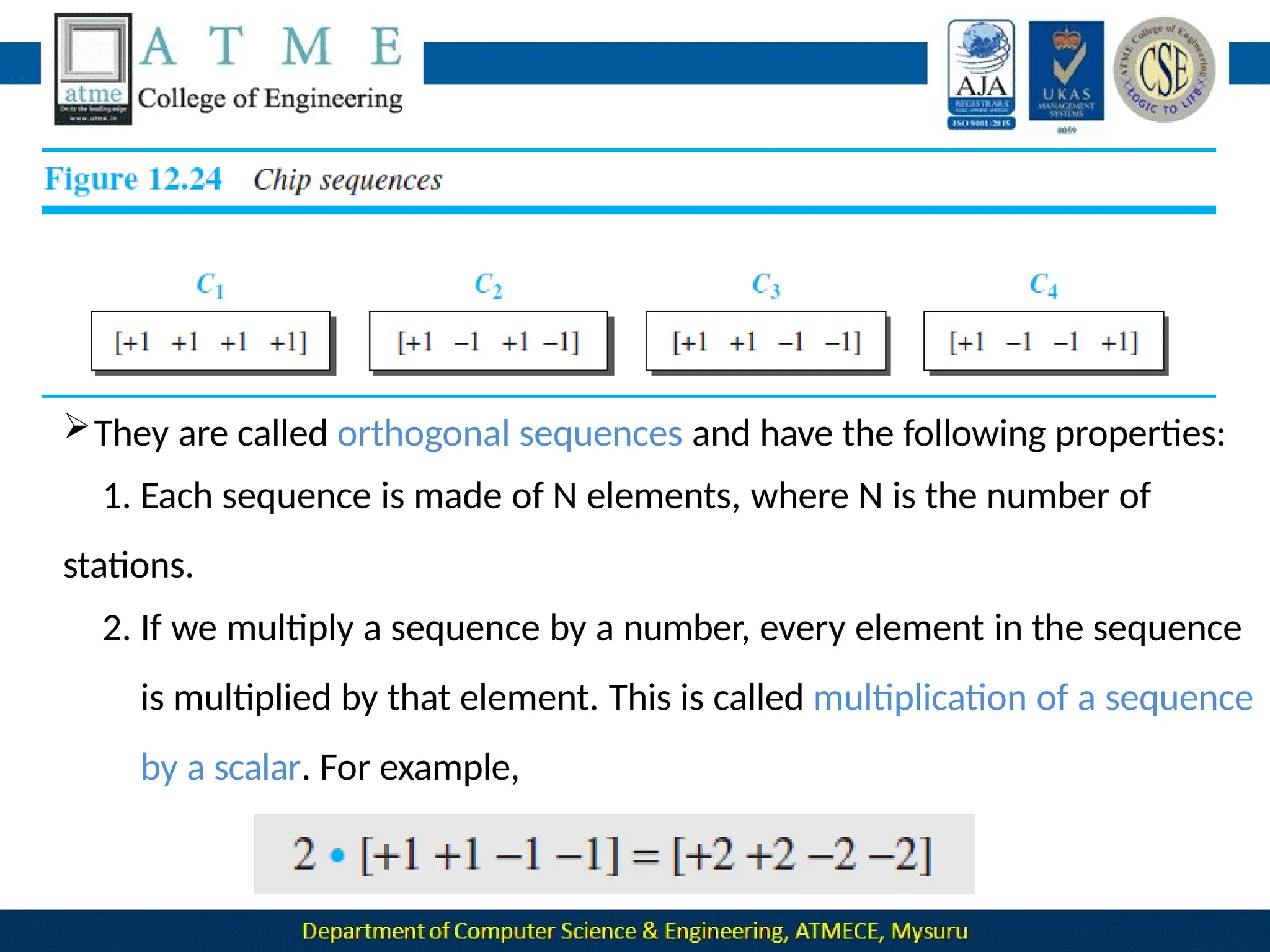Viewport: 1270px width, 952px height.
Task: Click the C3 label
Action: (766, 286)
